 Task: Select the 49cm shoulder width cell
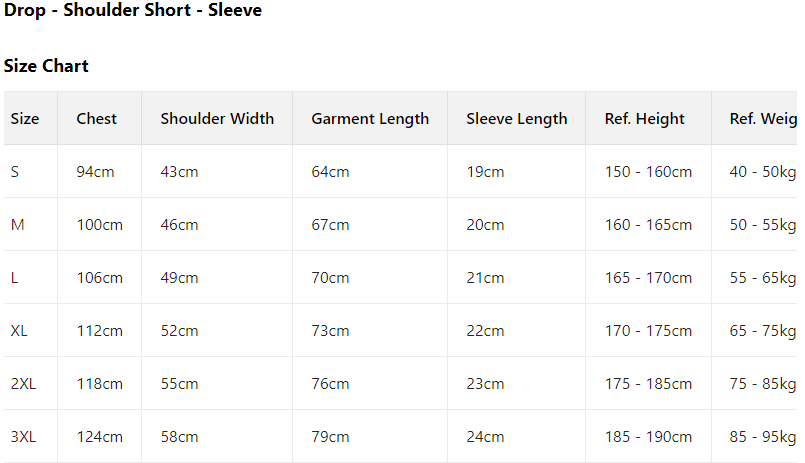pyautogui.click(x=179, y=277)
